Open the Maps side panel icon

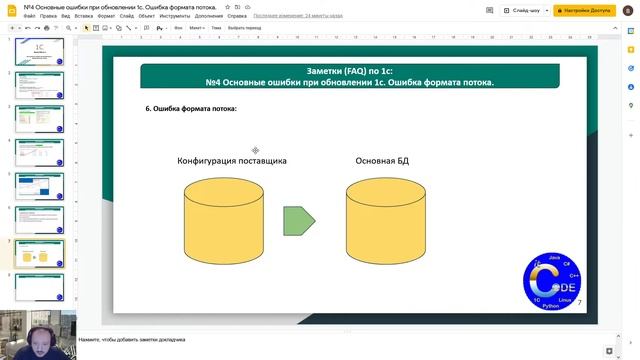pos(631,106)
